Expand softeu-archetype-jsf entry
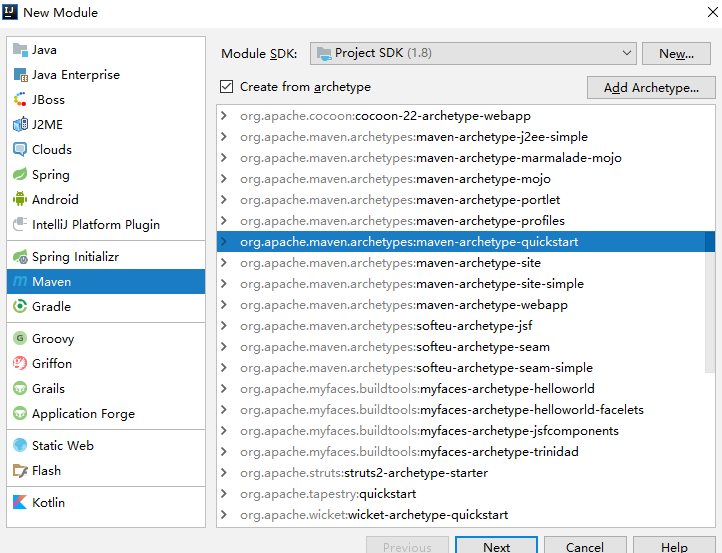This screenshot has height=553, width=722. point(224,326)
